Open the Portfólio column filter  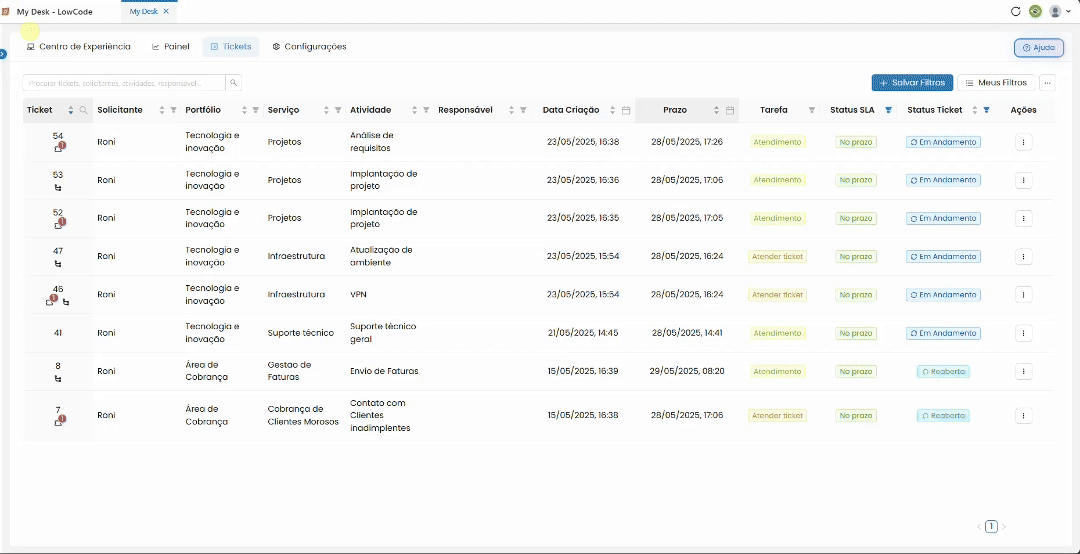point(256,110)
